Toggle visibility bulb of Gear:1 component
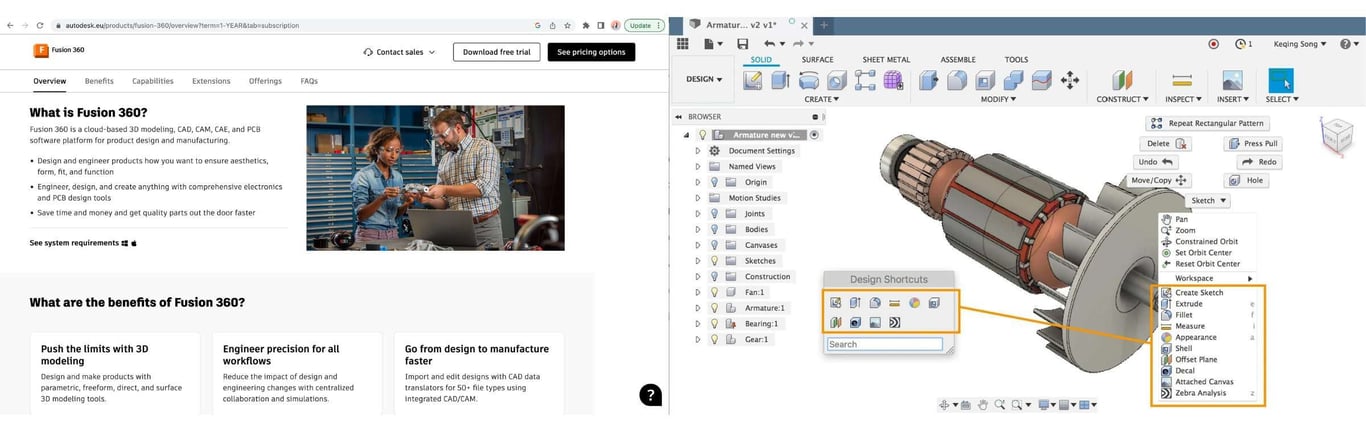 coord(714,339)
